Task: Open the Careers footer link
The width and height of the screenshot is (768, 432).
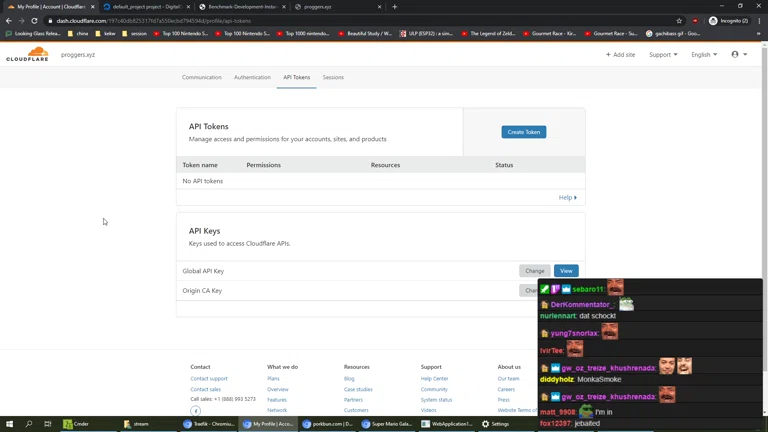Action: [506, 389]
